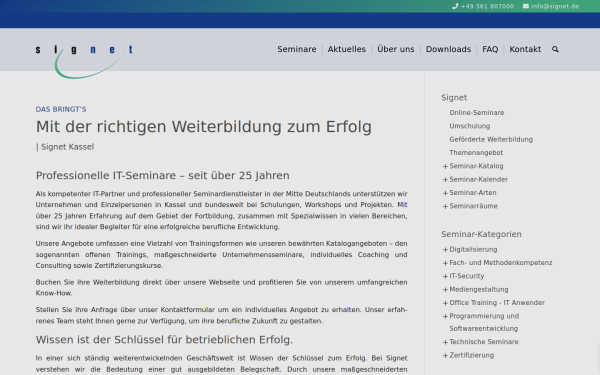This screenshot has width=600, height=375.
Task: Open the Seminar-Arten link text
Action: [473, 193]
